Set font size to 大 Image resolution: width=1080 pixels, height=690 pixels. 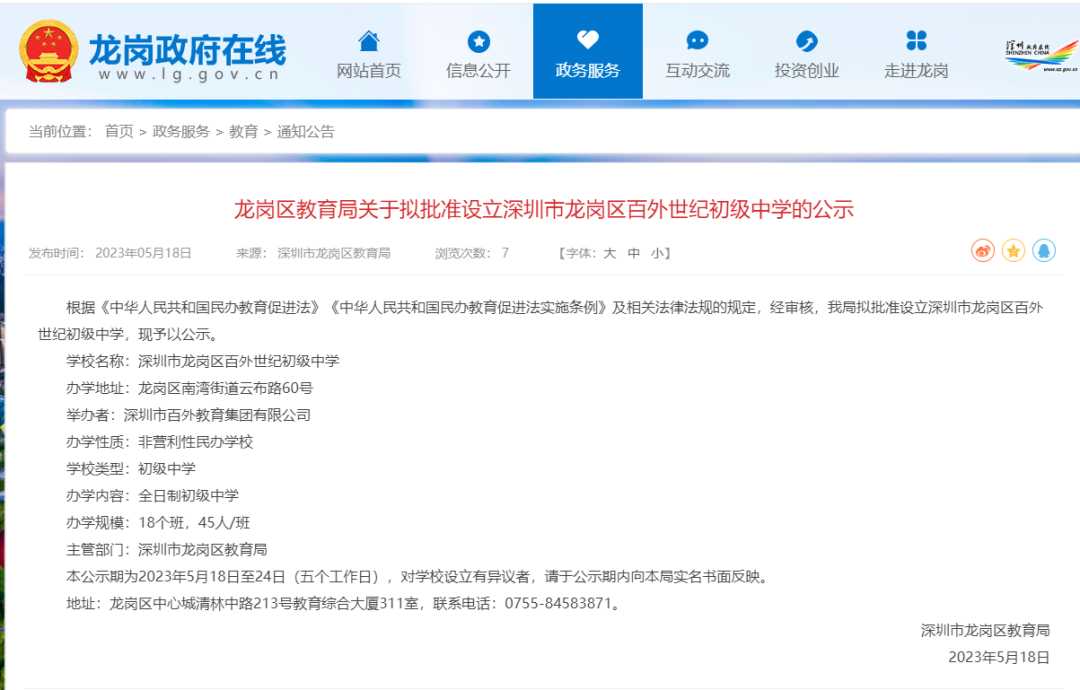610,253
